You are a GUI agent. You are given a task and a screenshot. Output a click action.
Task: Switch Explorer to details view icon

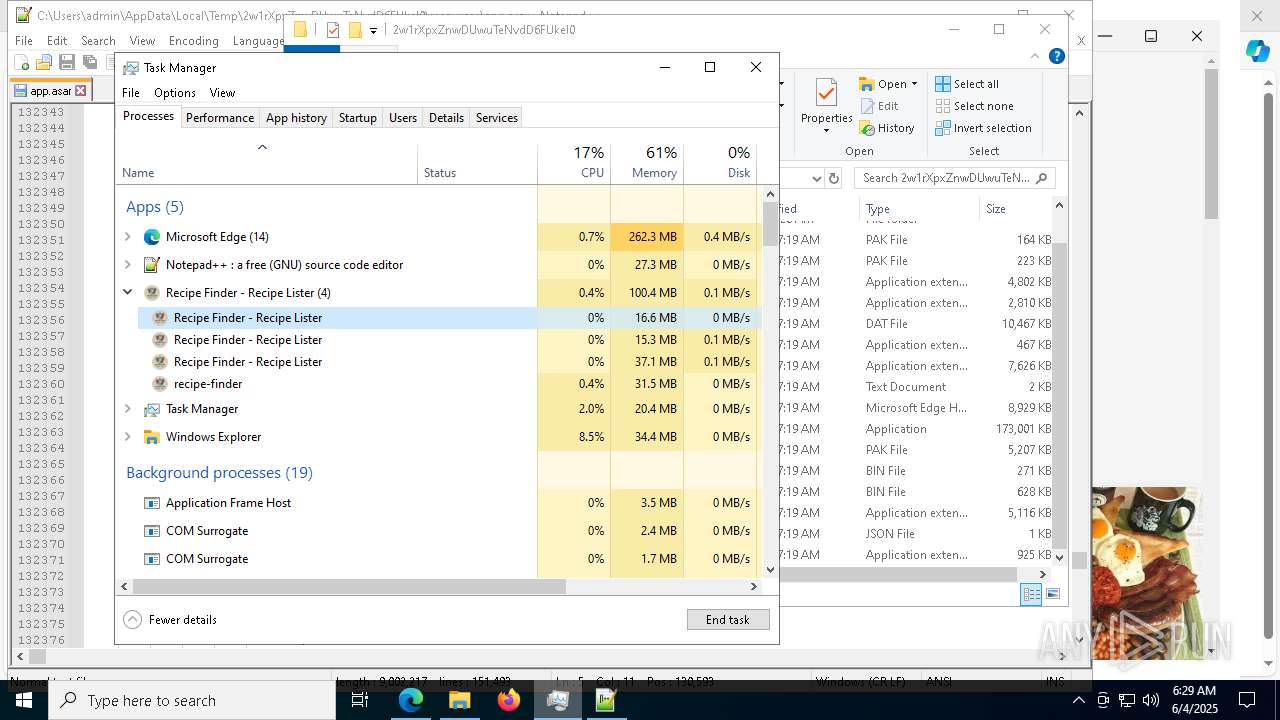[x=1031, y=594]
